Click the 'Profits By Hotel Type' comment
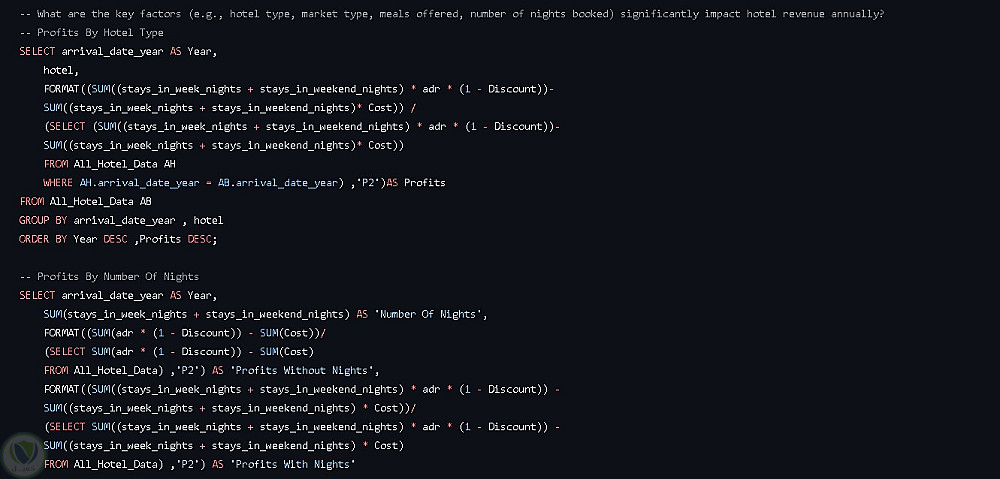The image size is (1000, 479). click(x=92, y=33)
